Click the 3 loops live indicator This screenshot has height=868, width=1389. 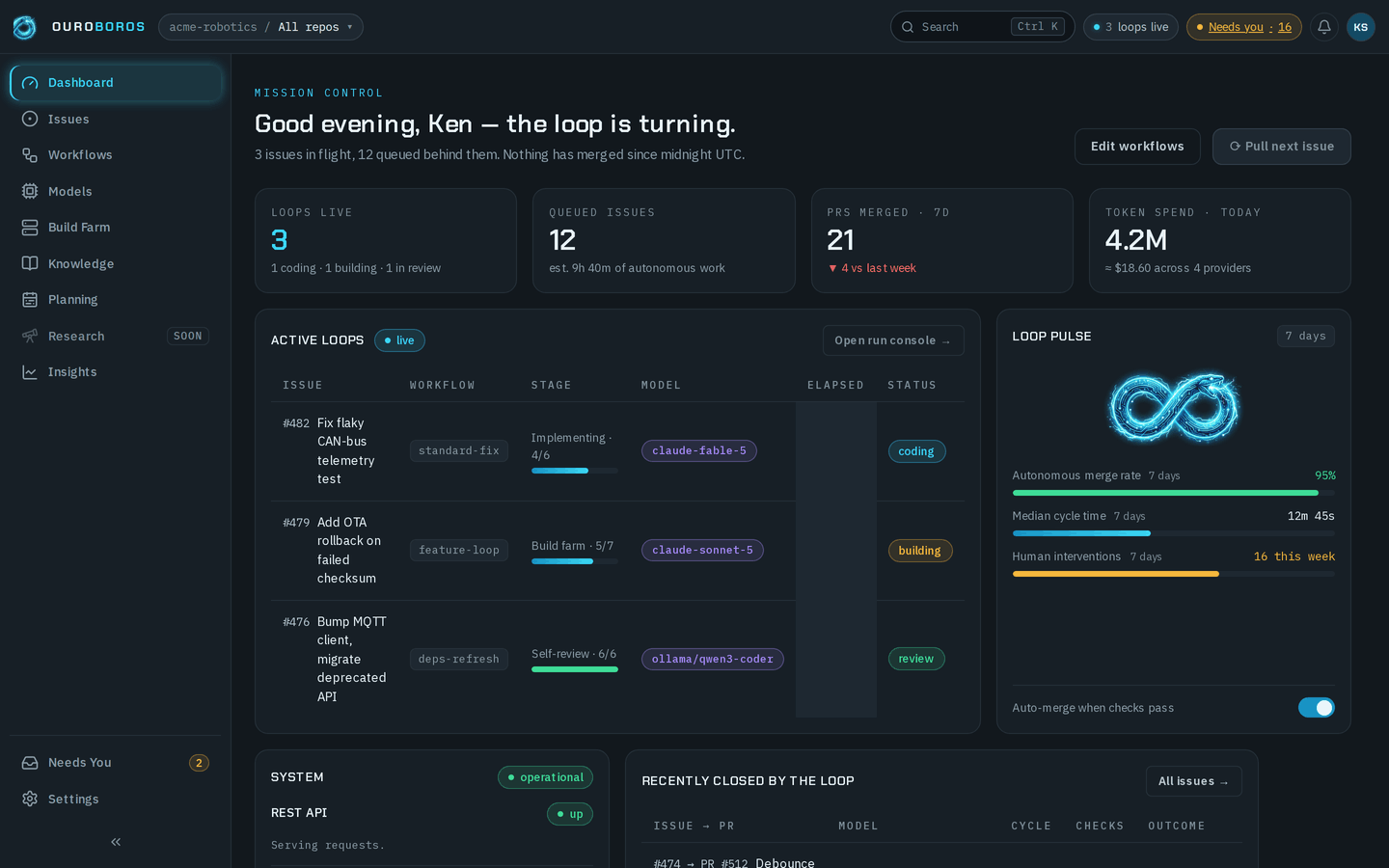pos(1130,27)
